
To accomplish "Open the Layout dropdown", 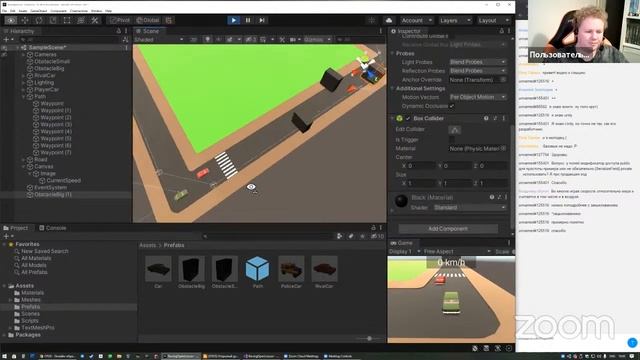I will [x=494, y=20].
